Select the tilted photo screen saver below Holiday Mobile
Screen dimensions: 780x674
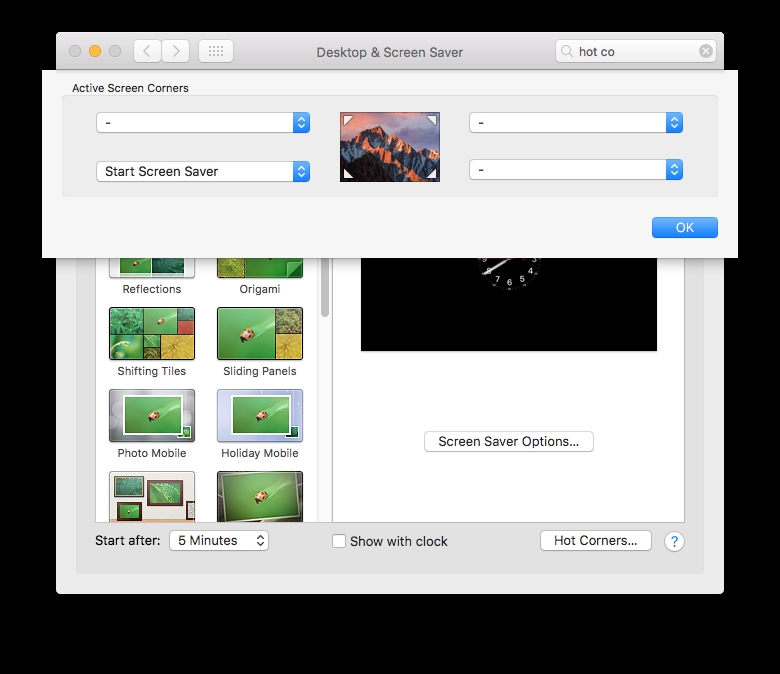coord(260,496)
